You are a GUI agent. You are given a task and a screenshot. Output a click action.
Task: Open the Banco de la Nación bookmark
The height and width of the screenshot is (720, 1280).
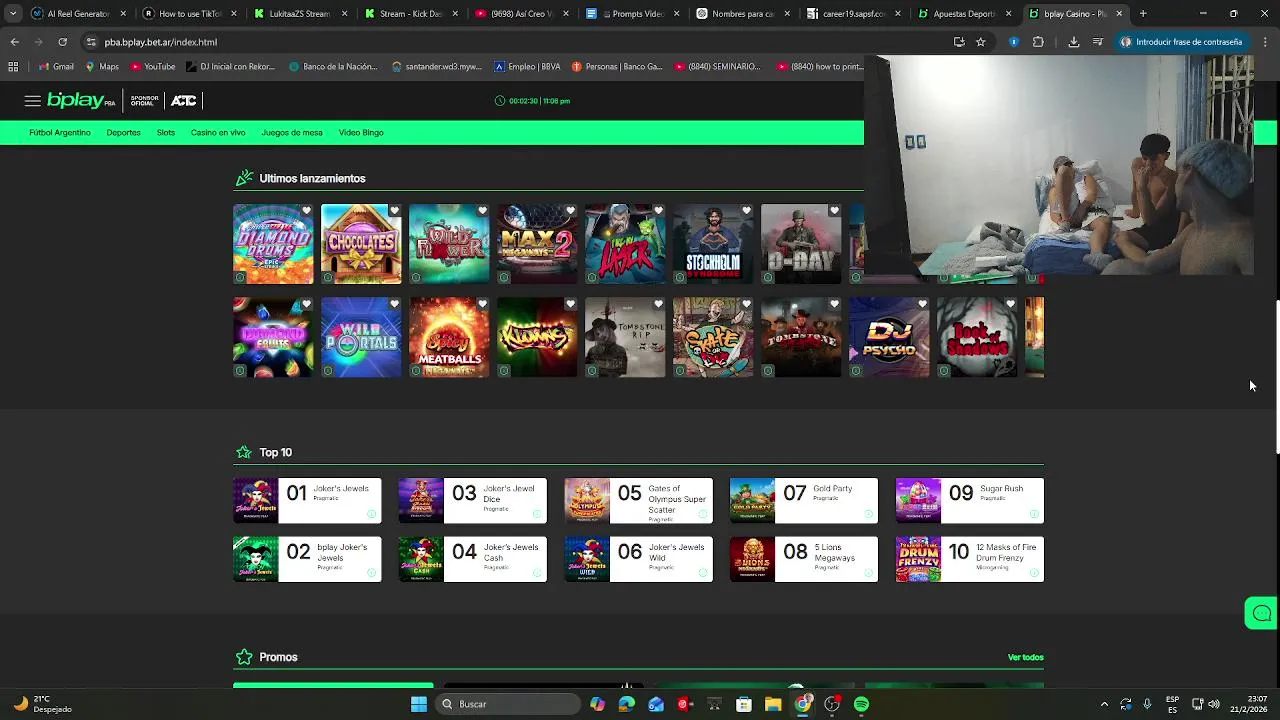(x=333, y=67)
